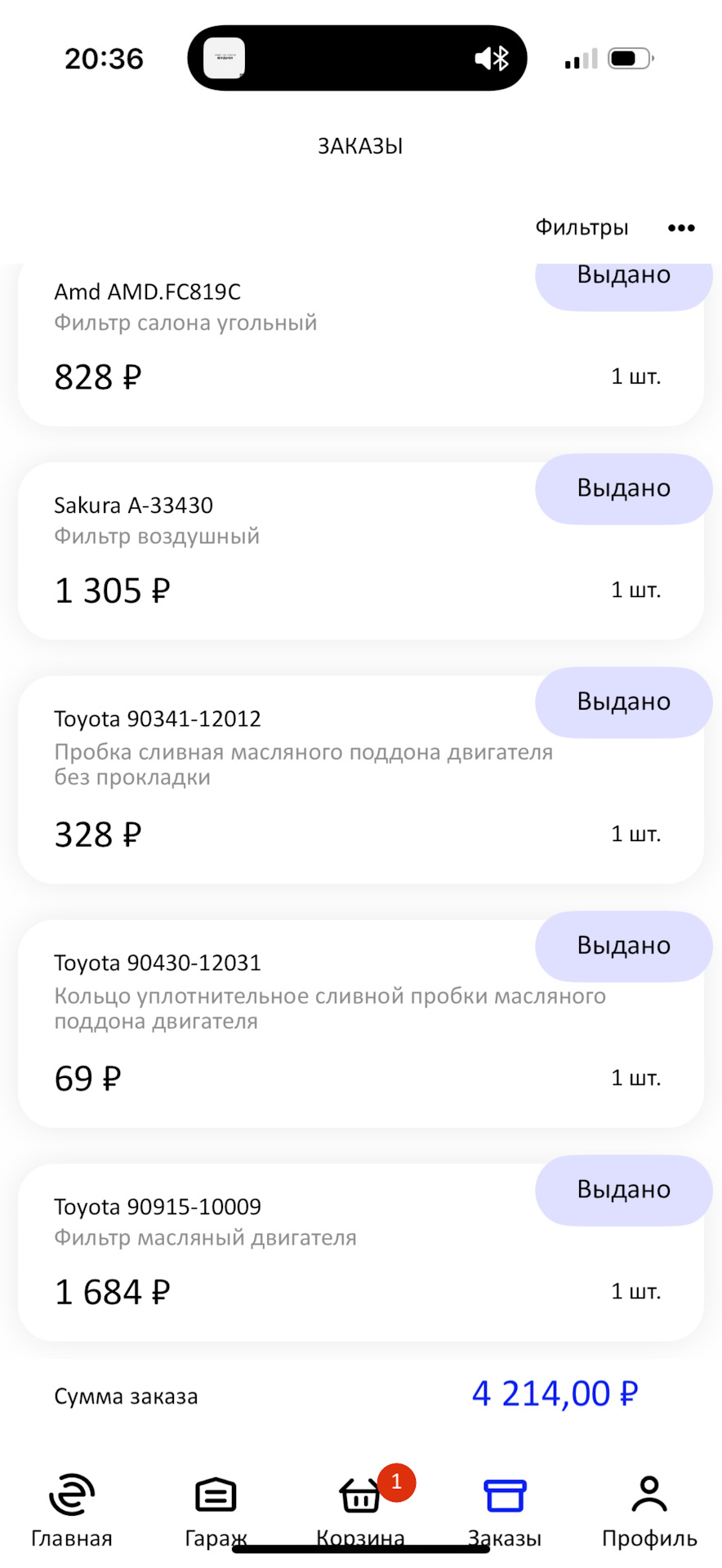Screen dimensions: 722x1568
Task: Open the Профиль person icon
Action: click(x=649, y=1494)
